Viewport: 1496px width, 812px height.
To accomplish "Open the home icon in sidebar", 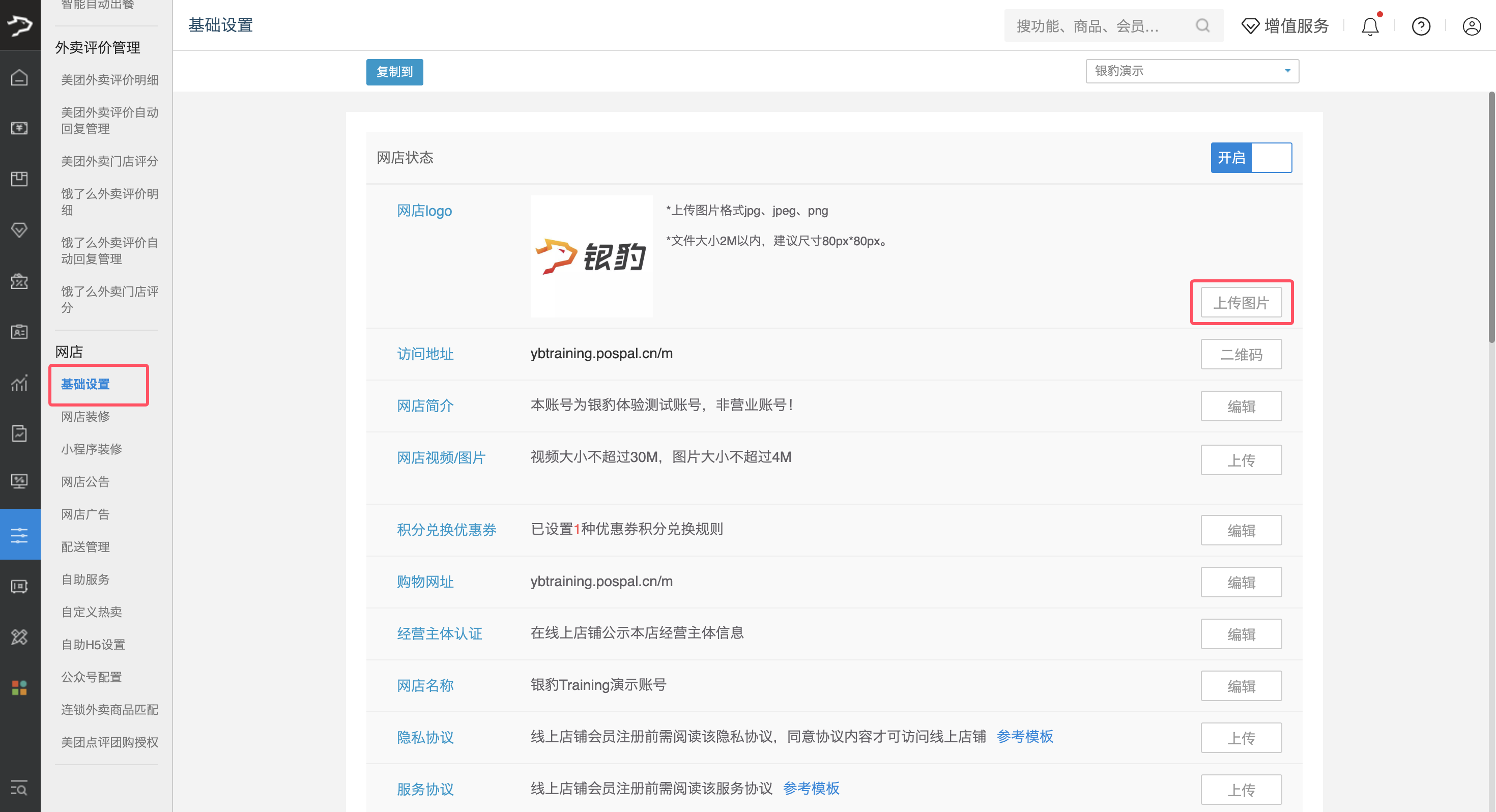I will [x=19, y=77].
